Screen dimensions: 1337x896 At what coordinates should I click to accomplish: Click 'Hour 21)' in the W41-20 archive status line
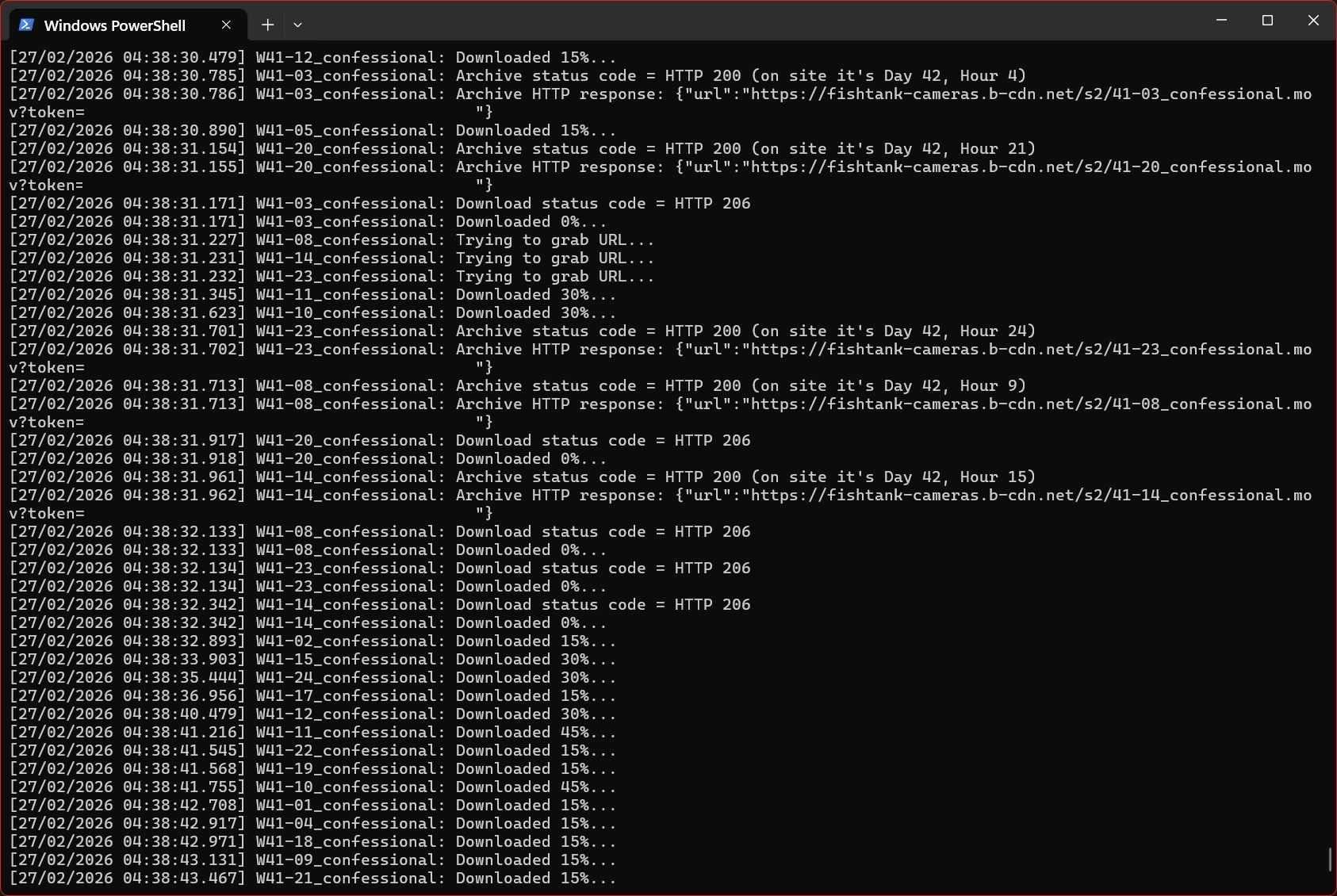(x=998, y=149)
